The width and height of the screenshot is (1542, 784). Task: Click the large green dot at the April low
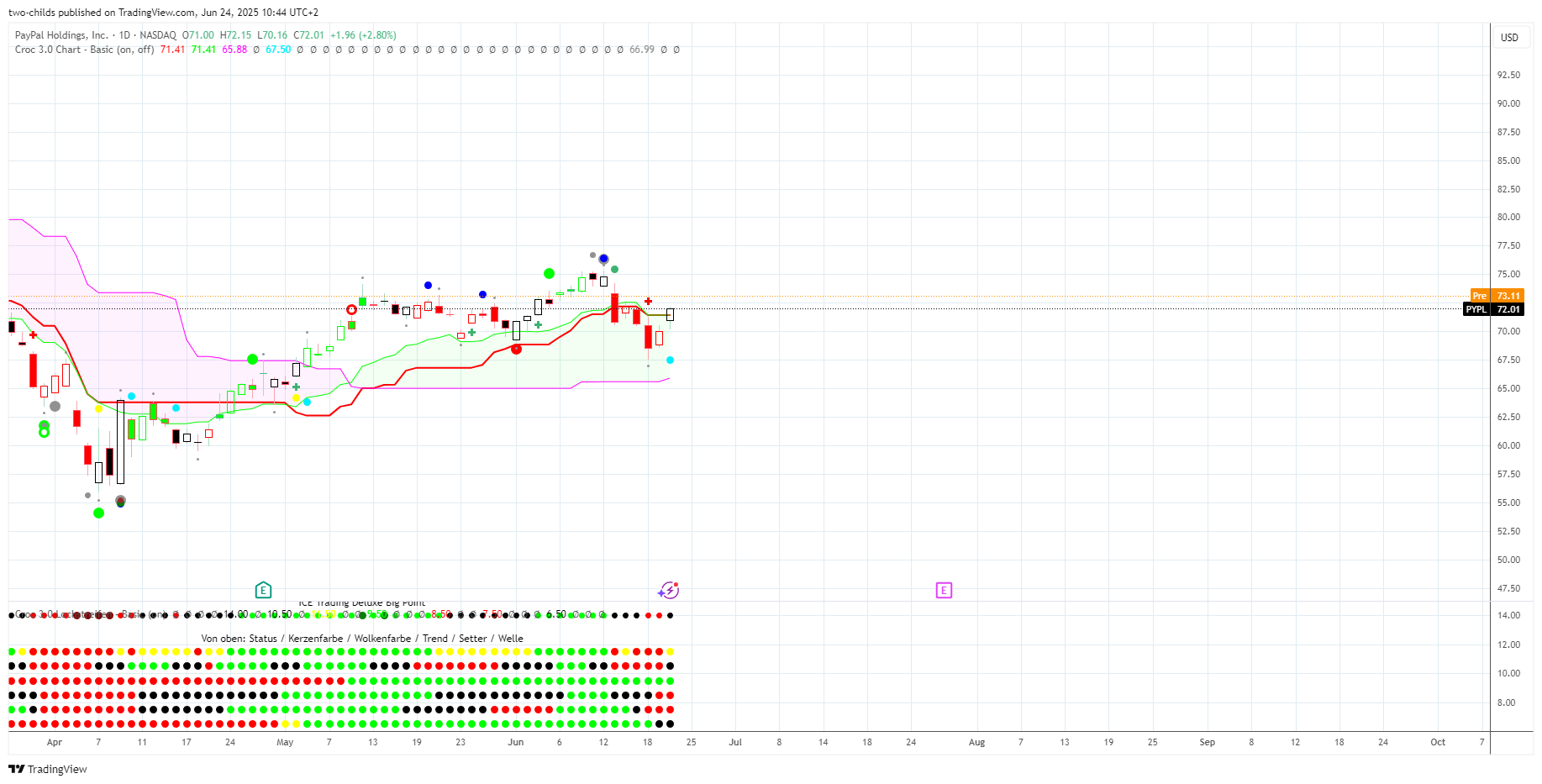(x=99, y=513)
